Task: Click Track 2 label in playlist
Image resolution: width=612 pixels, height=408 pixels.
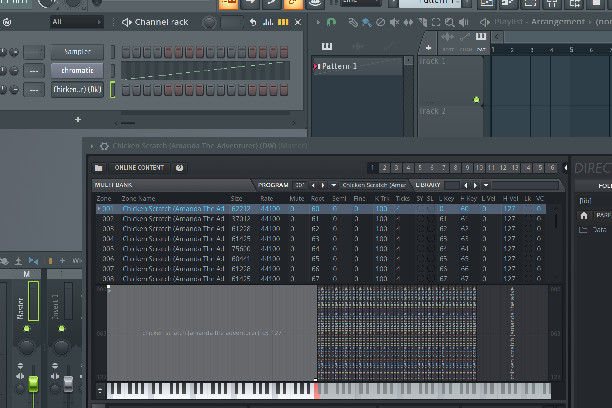Action: (432, 111)
